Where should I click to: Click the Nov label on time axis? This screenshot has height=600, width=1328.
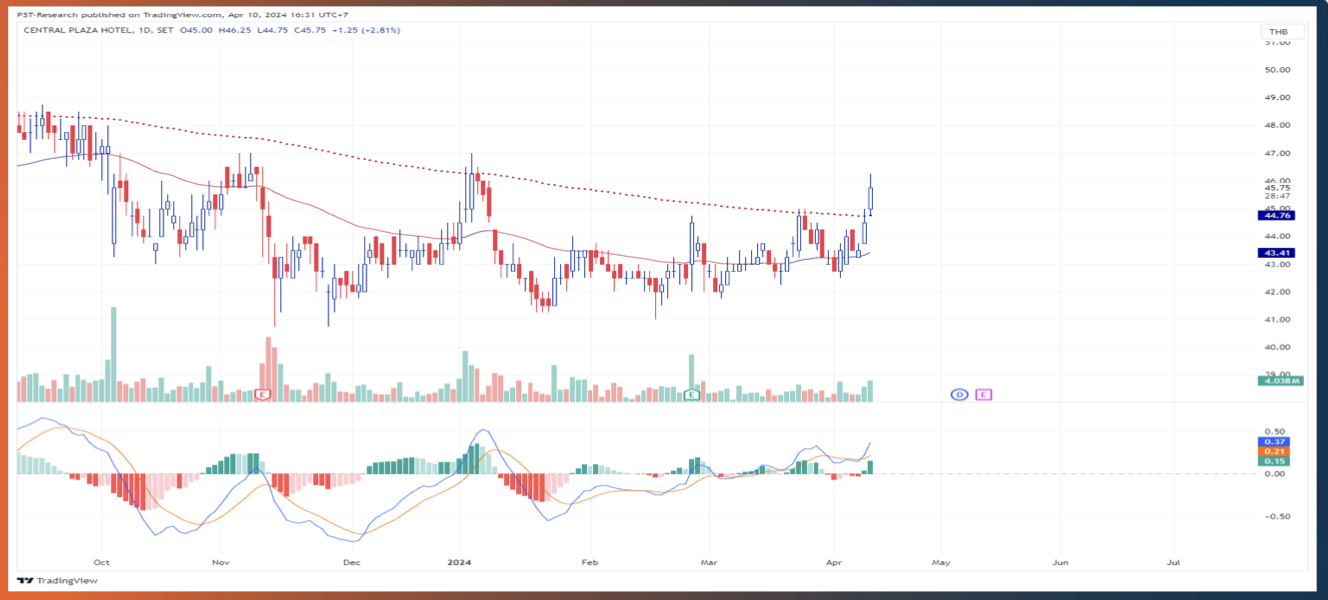(222, 563)
